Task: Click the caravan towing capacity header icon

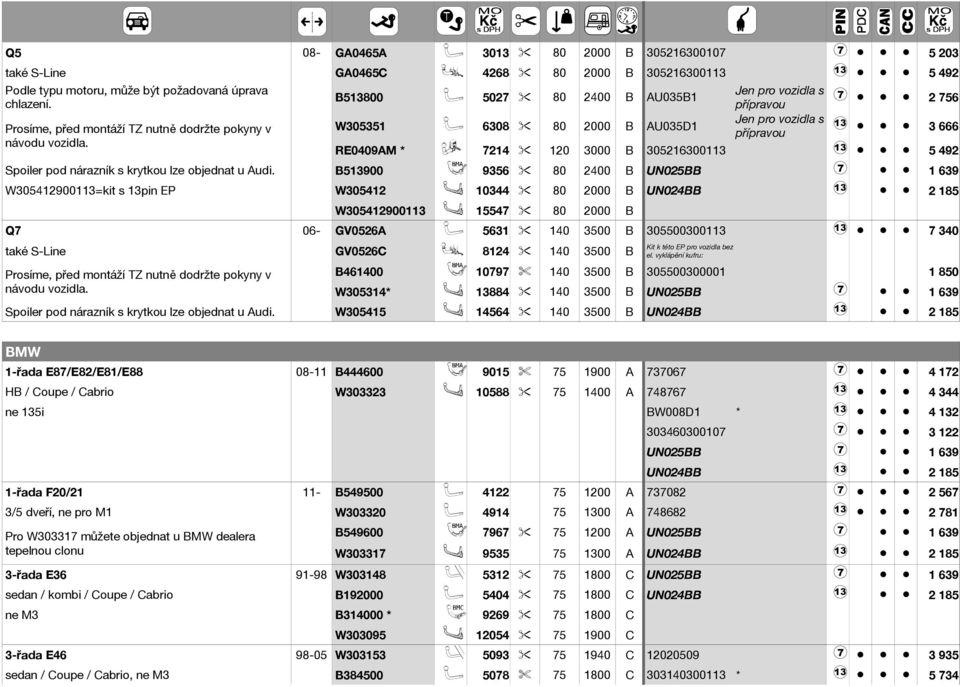Action: click(x=598, y=21)
